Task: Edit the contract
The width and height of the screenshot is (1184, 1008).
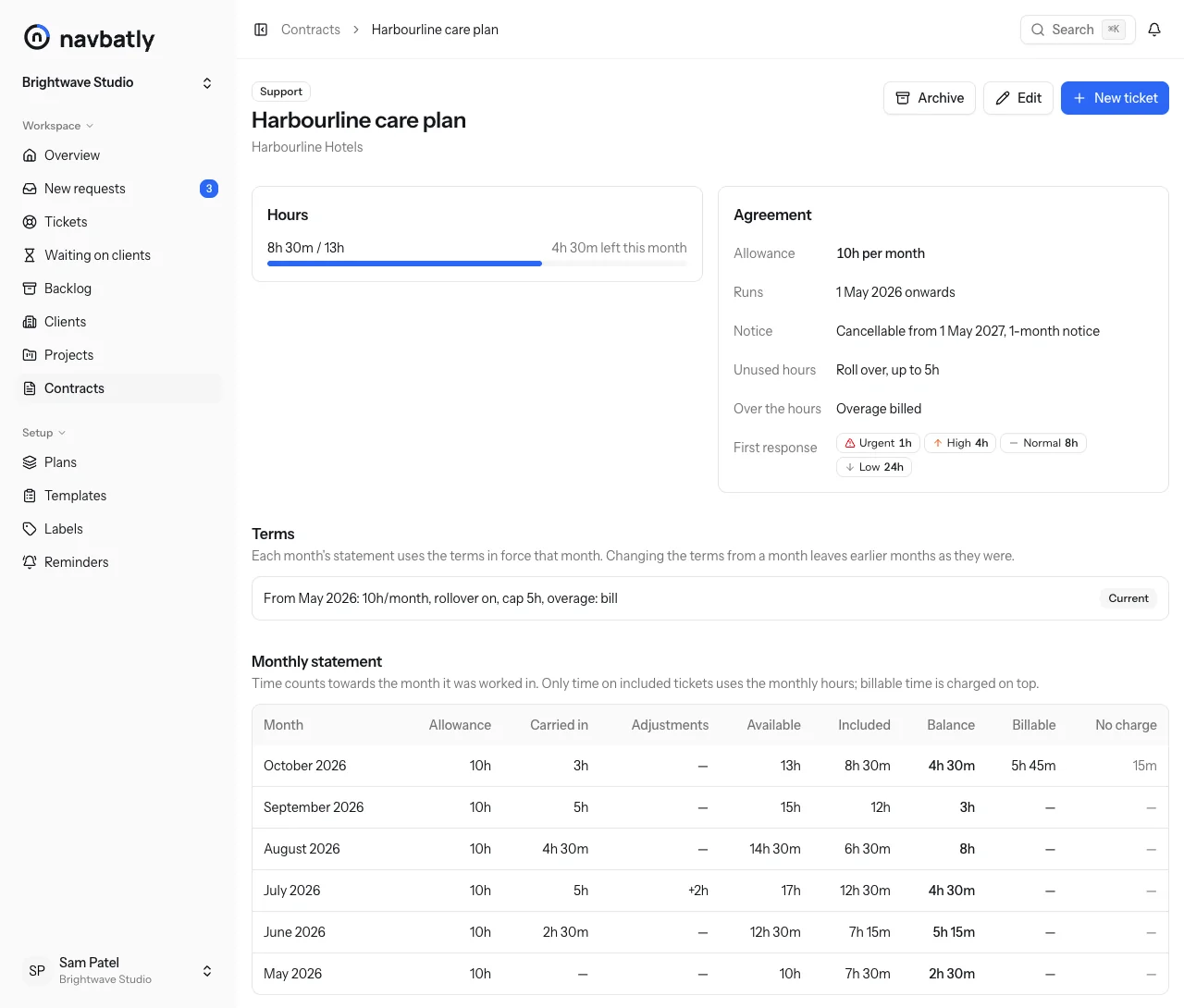Action: coord(1018,98)
